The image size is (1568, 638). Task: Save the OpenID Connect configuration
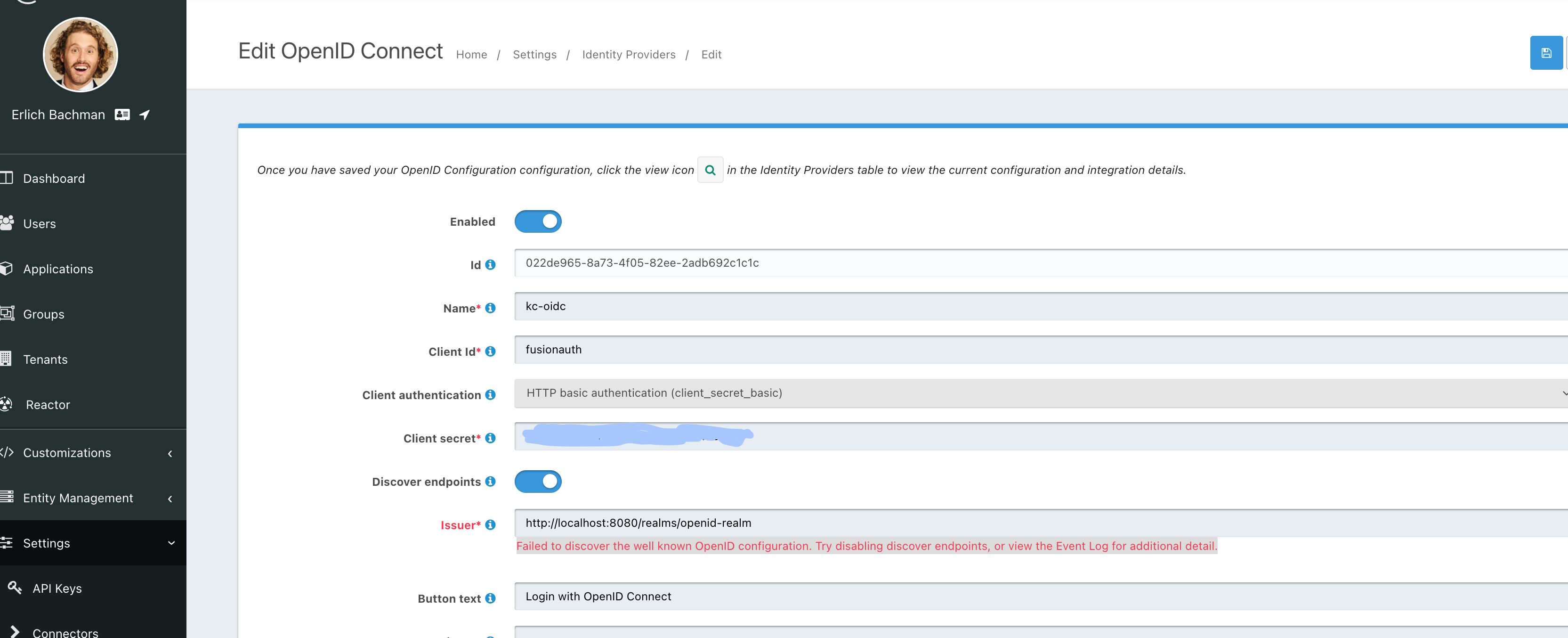[x=1546, y=52]
